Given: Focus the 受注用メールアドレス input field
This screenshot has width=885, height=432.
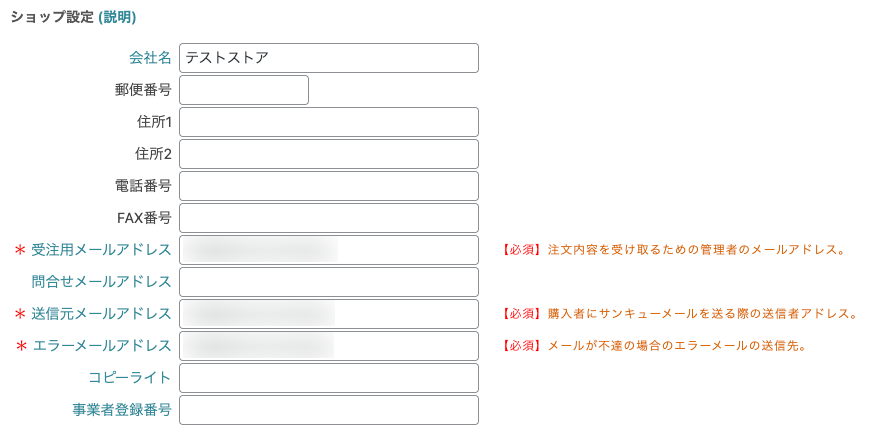Looking at the screenshot, I should coord(328,250).
